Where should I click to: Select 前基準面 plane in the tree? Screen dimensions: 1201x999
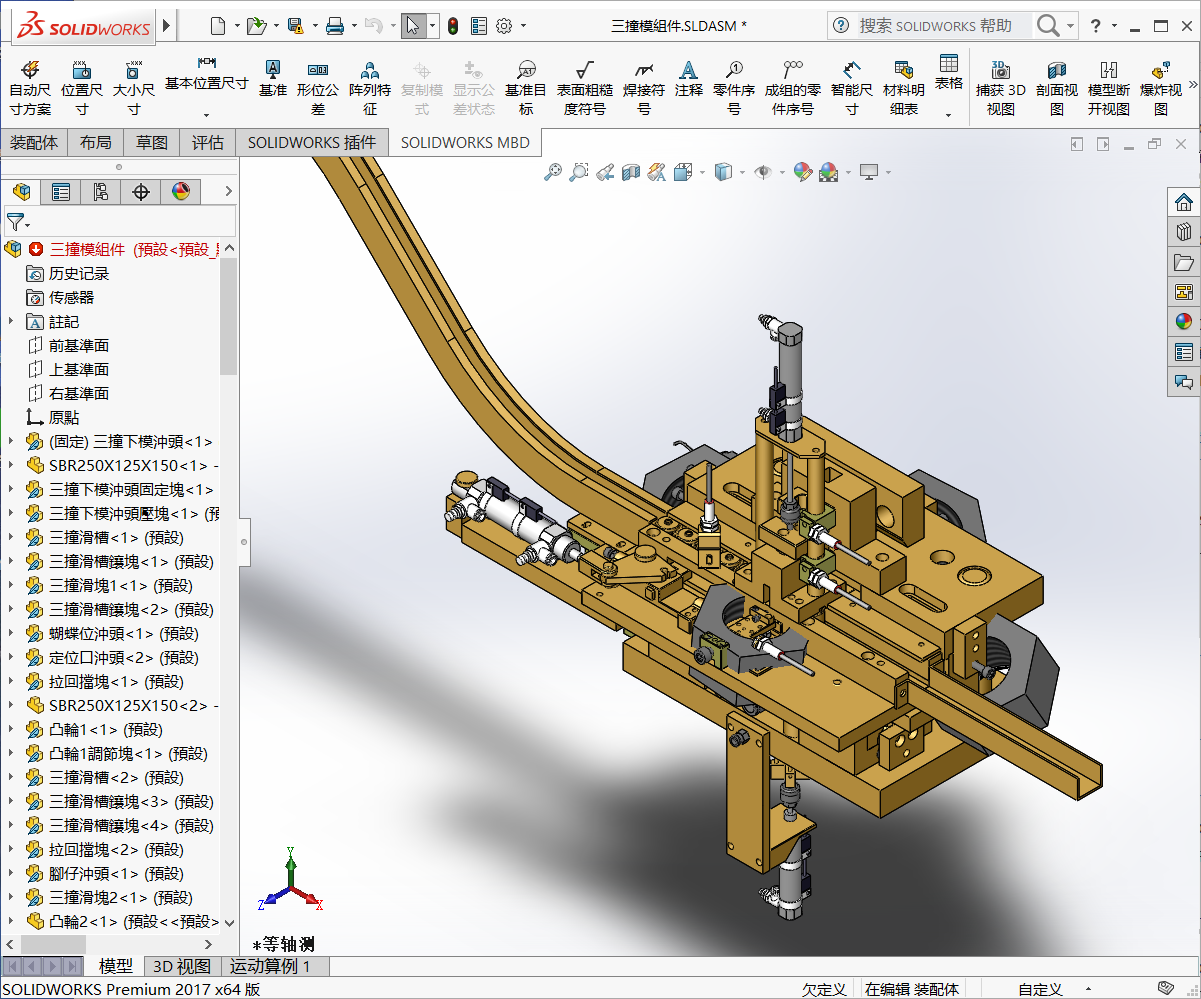pyautogui.click(x=79, y=345)
